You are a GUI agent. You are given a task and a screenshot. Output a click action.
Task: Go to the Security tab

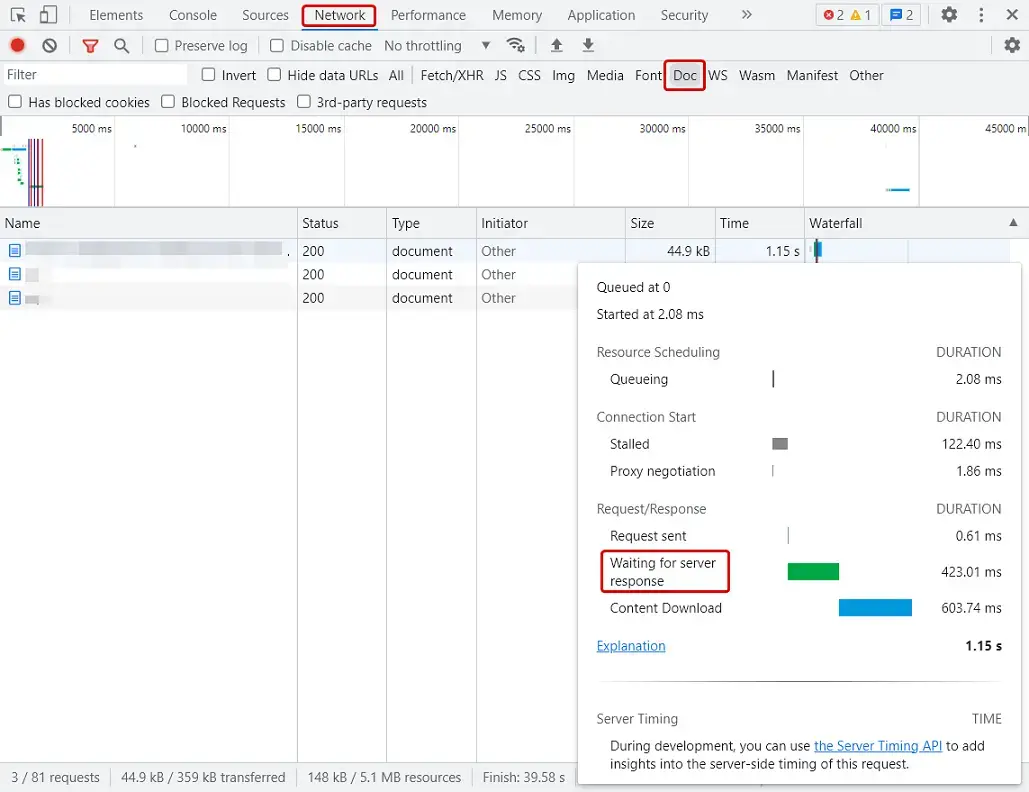click(x=684, y=15)
